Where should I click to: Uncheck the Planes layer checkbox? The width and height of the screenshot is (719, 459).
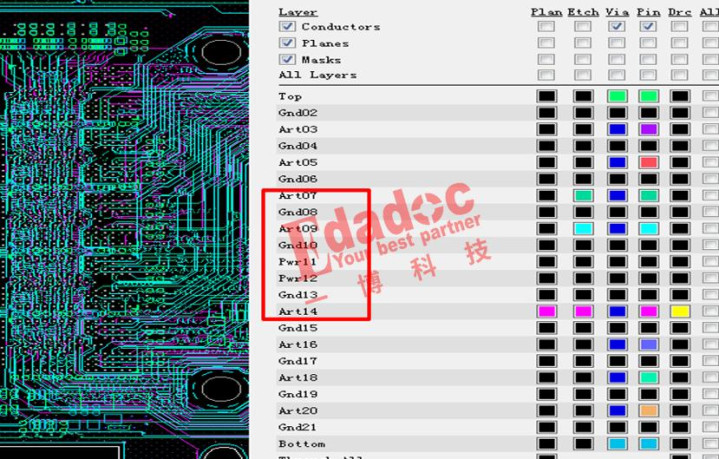pyautogui.click(x=287, y=43)
